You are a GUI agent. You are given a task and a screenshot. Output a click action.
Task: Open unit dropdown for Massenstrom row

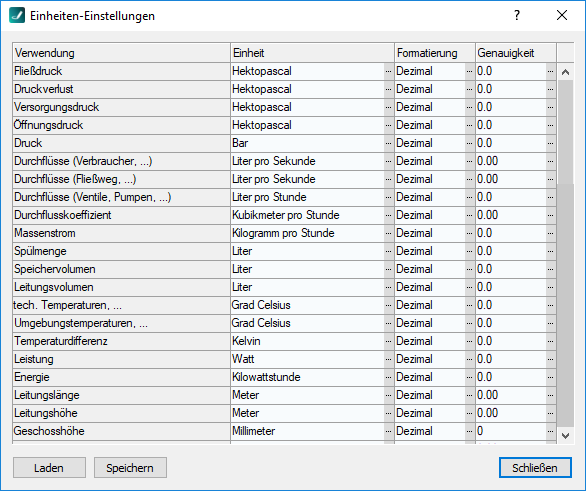tap(389, 233)
